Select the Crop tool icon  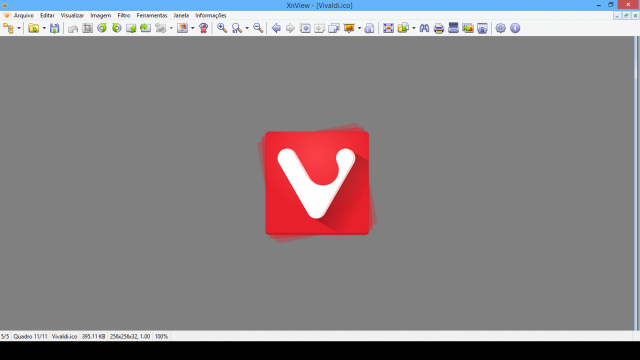87,28
